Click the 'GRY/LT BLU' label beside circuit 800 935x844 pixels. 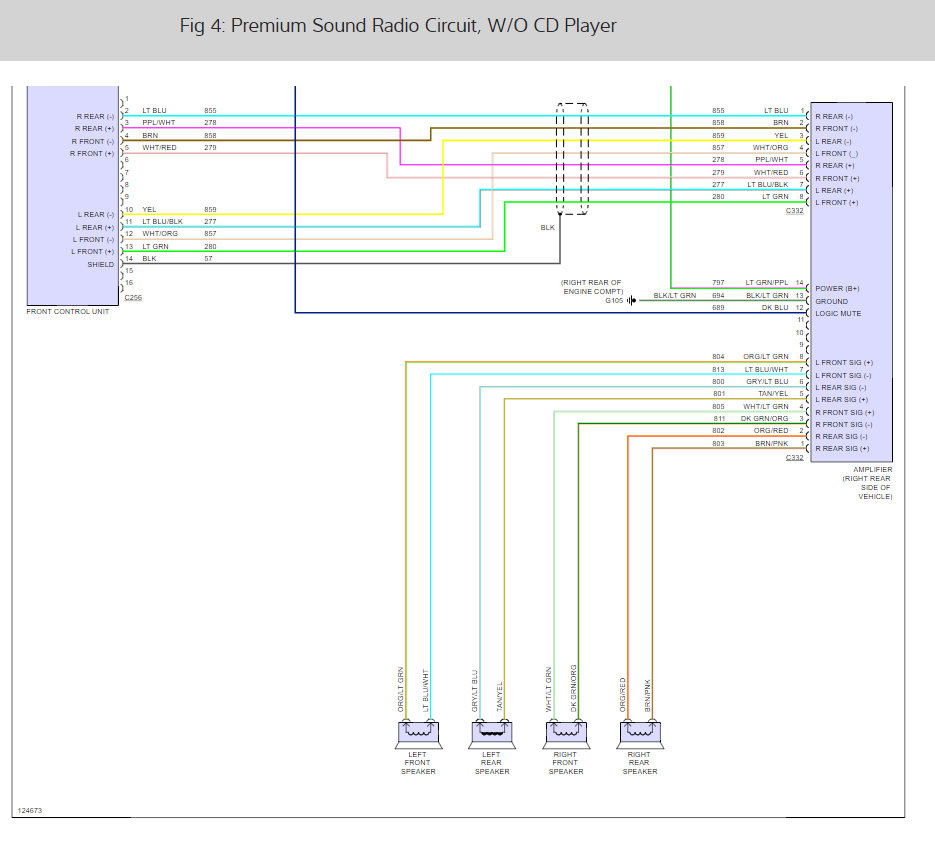(767, 382)
